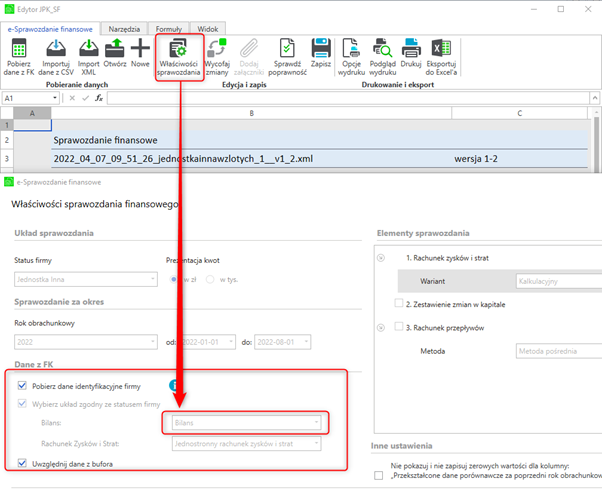Open Podgląd wydruku preview
Screen dimensions: 602x494
click(382, 48)
